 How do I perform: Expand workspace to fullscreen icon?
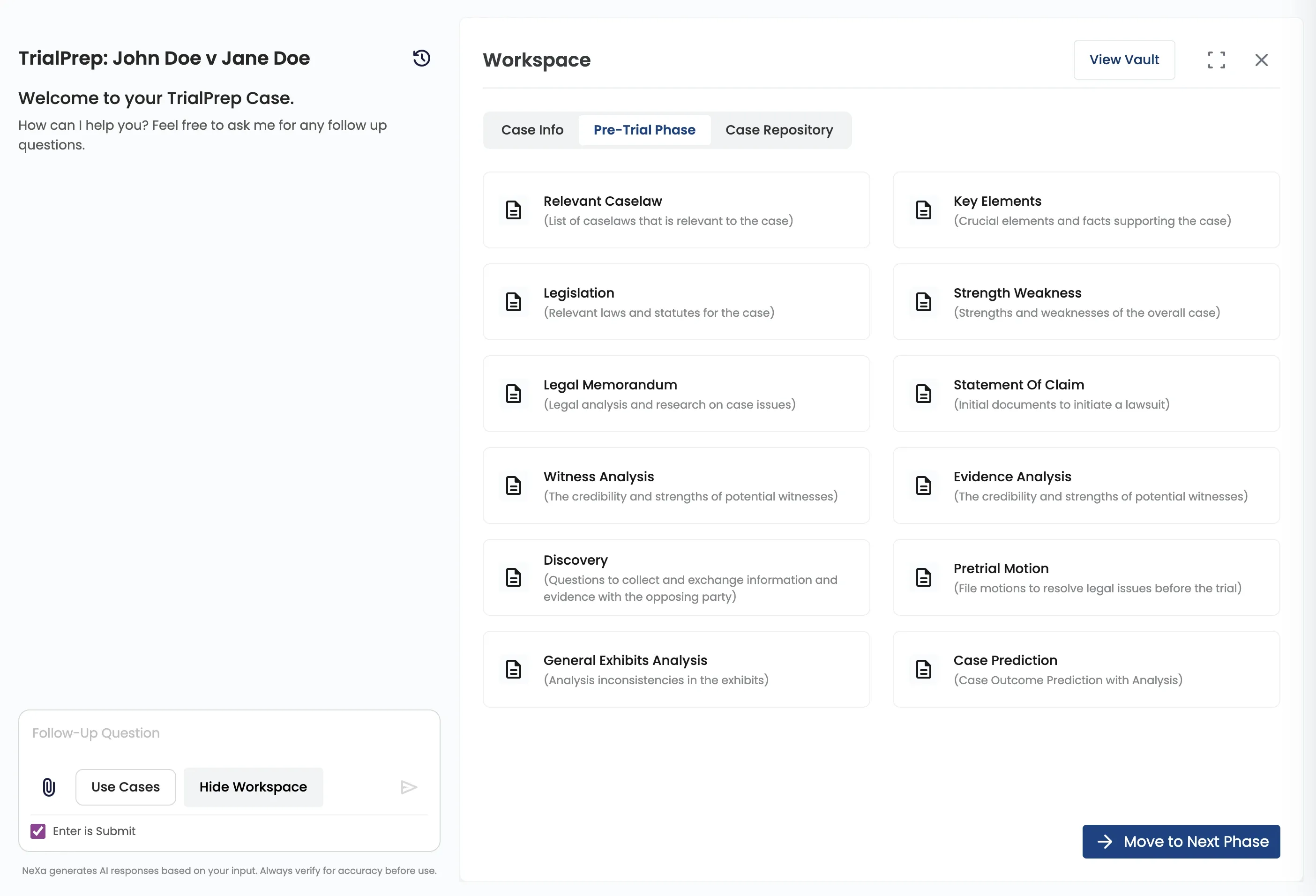click(x=1216, y=60)
